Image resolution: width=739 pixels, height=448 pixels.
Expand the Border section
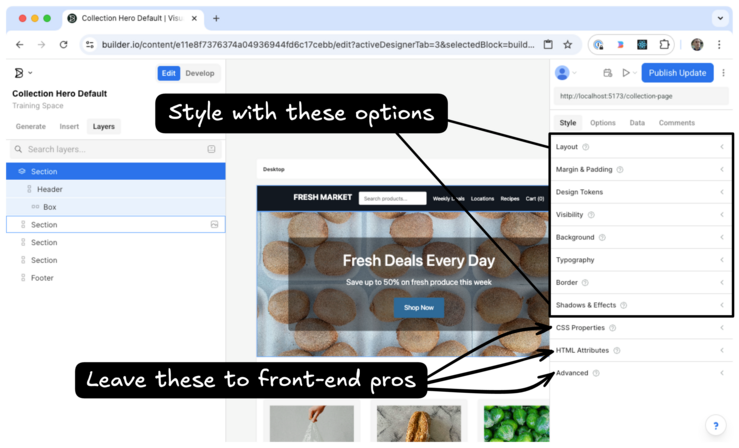(641, 283)
